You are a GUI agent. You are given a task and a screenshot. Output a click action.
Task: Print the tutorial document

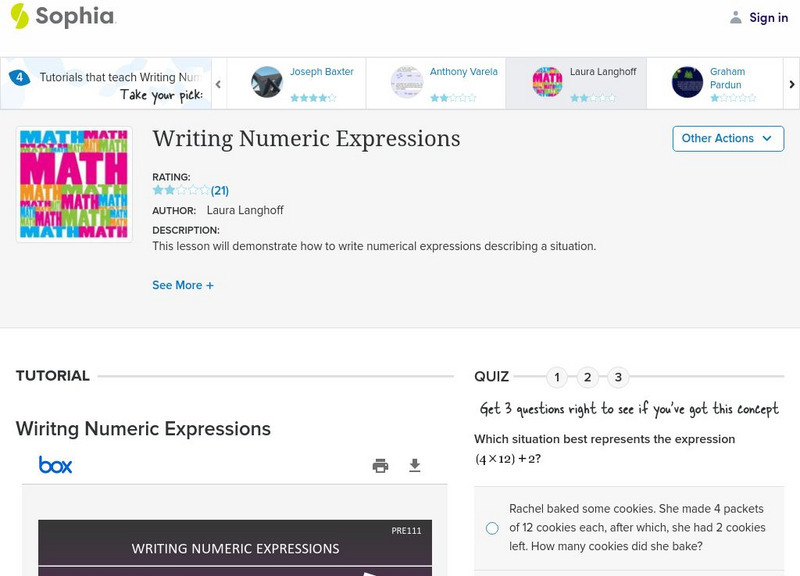pos(380,465)
